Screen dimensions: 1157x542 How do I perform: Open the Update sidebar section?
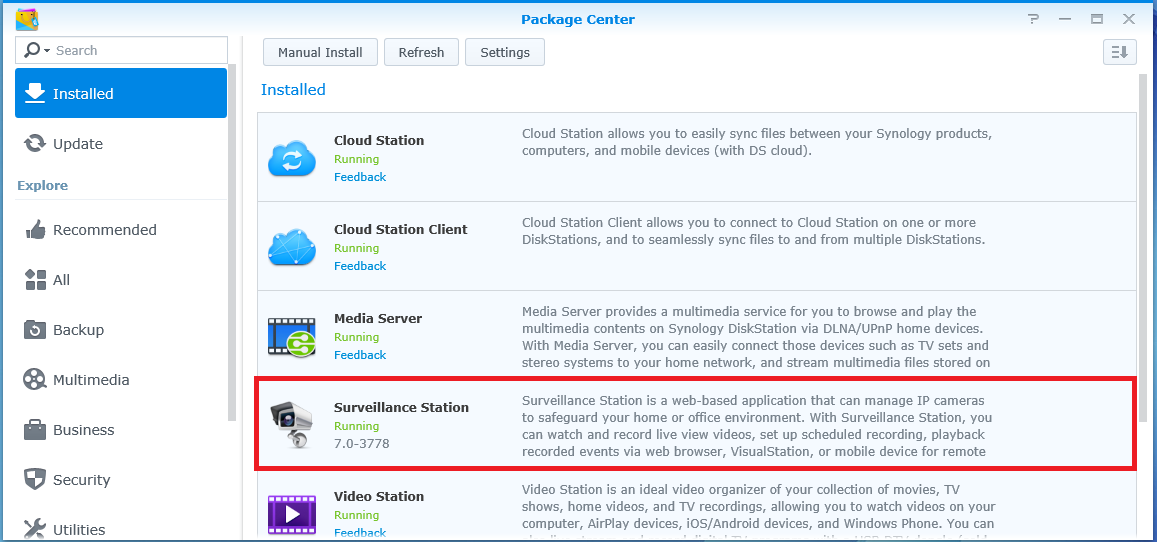click(x=121, y=144)
